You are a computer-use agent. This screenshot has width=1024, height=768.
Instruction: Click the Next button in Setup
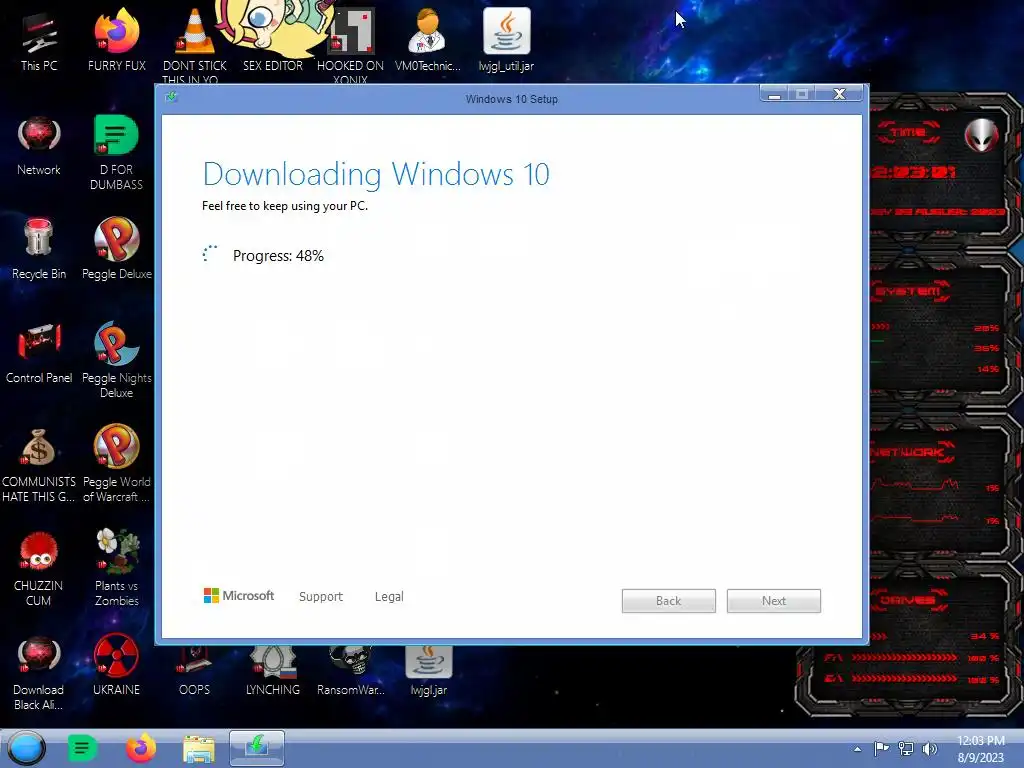(773, 601)
